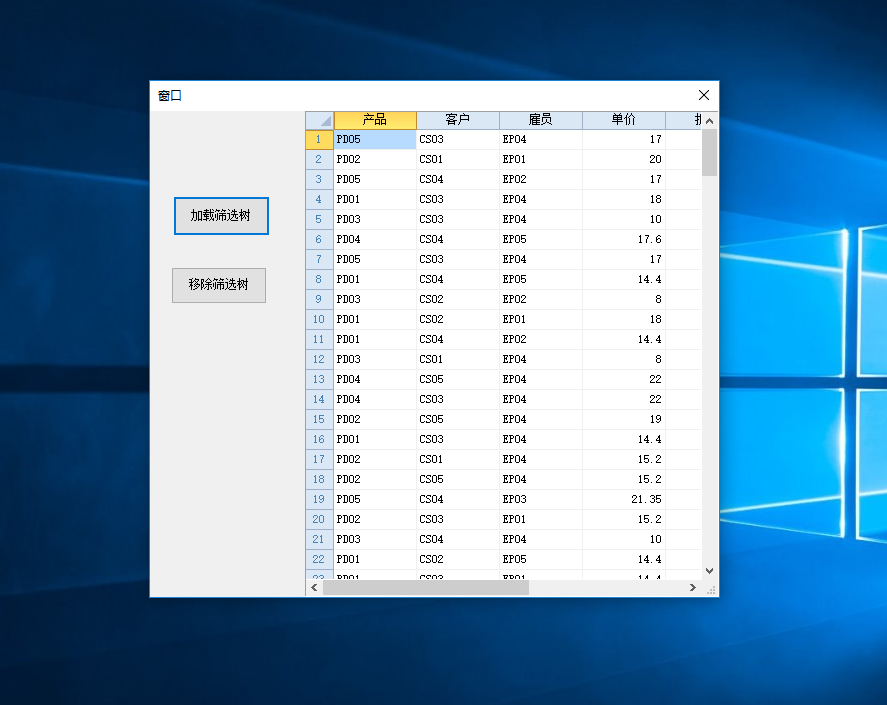The height and width of the screenshot is (705, 887).
Task: Select the EP05 cell in row 22
Action: click(541, 560)
